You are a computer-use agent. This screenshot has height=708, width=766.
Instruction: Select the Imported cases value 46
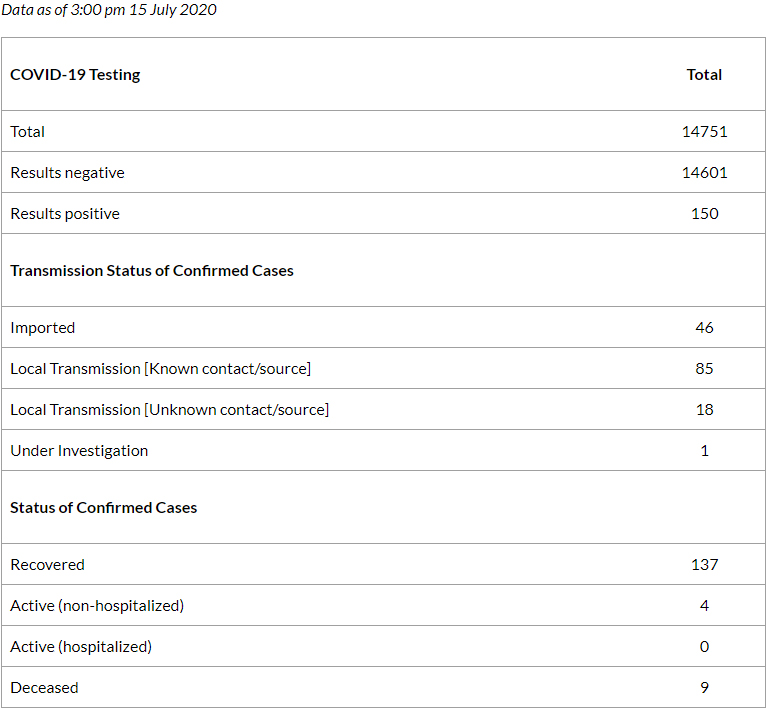coord(704,328)
